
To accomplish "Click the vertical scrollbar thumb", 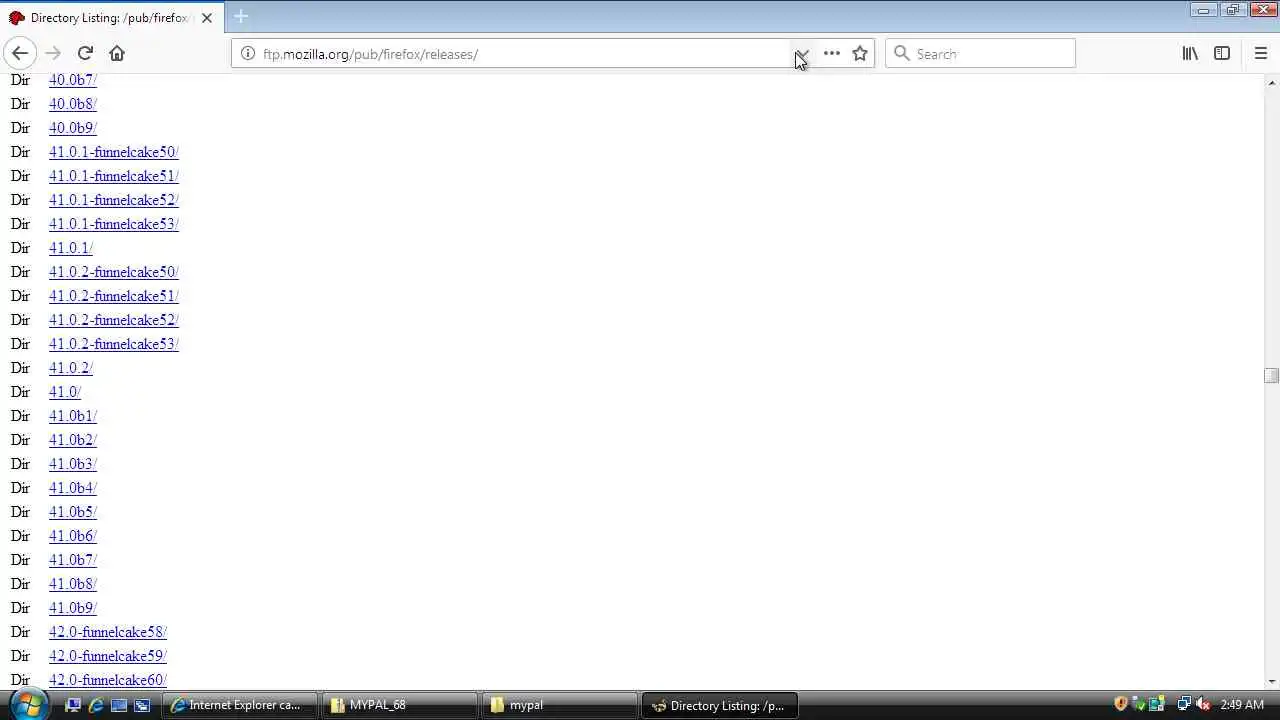I will (x=1271, y=375).
